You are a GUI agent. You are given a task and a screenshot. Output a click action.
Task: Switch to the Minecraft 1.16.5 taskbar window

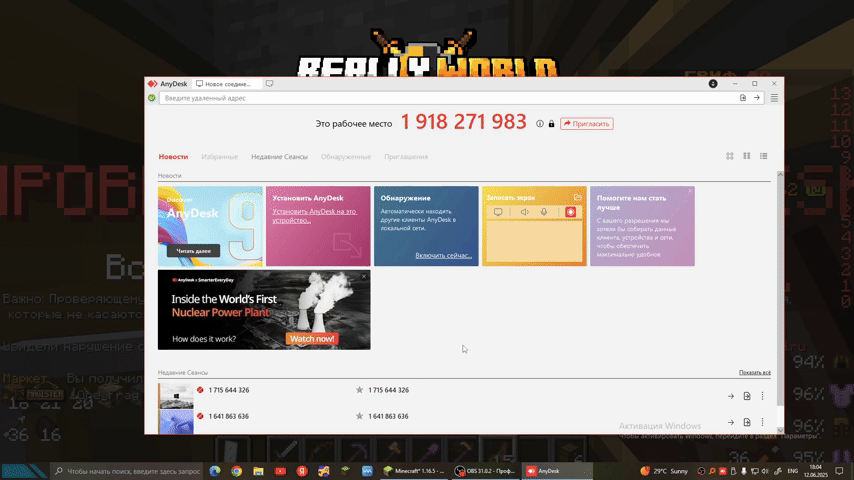pos(414,471)
